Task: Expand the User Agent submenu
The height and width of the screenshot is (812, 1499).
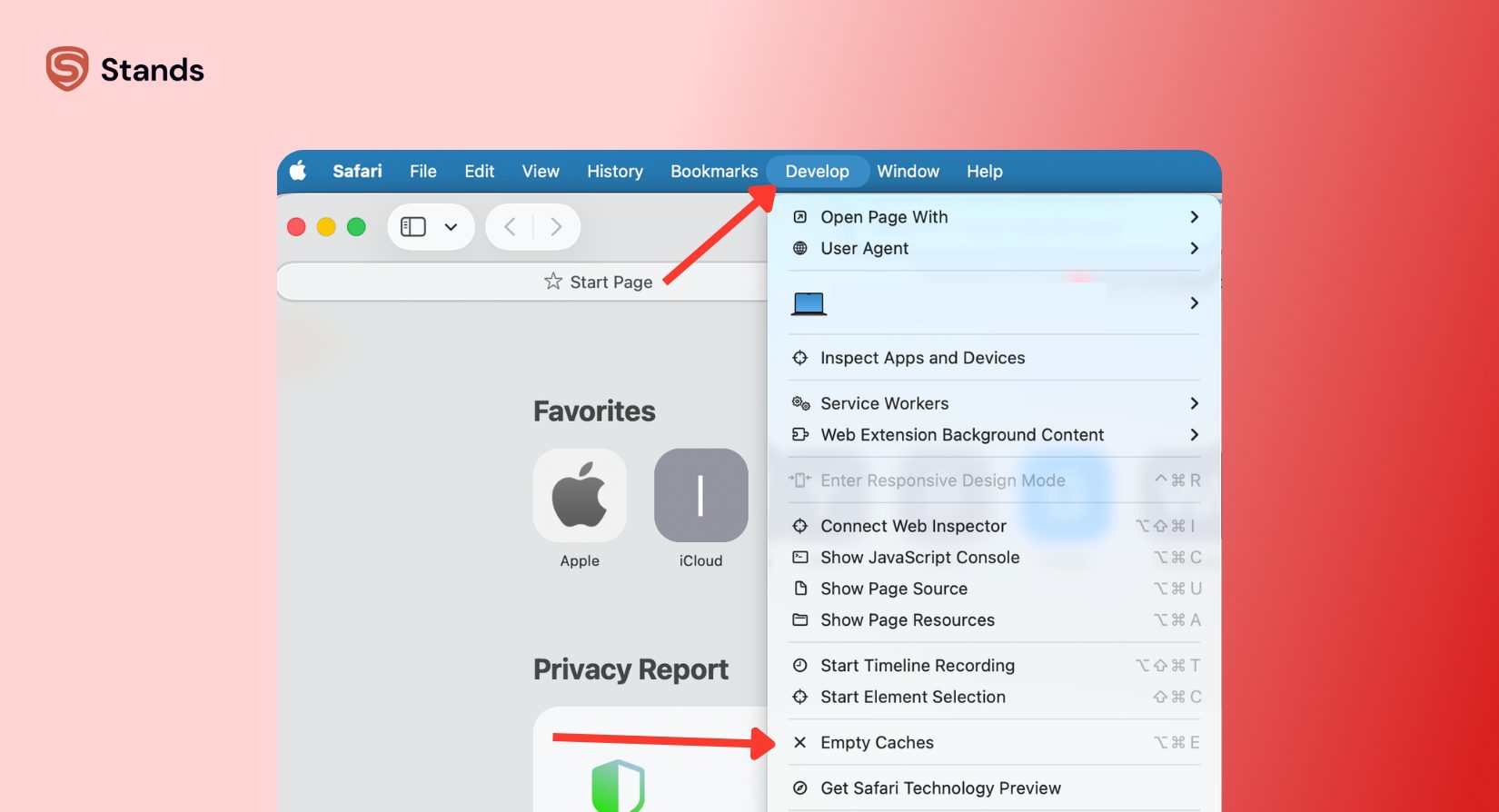Action: [x=995, y=248]
